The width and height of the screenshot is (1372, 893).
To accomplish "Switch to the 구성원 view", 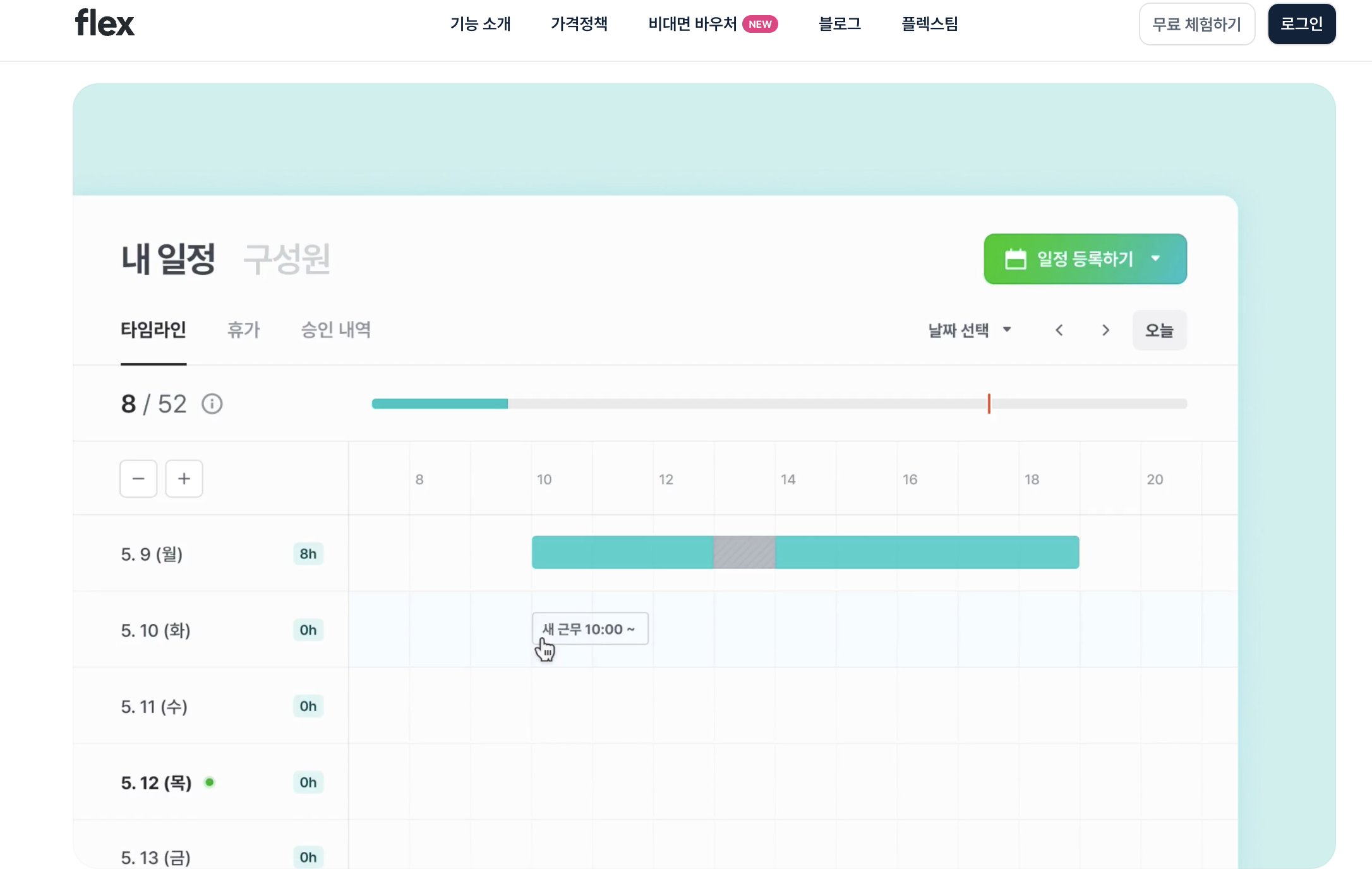I will pos(287,259).
